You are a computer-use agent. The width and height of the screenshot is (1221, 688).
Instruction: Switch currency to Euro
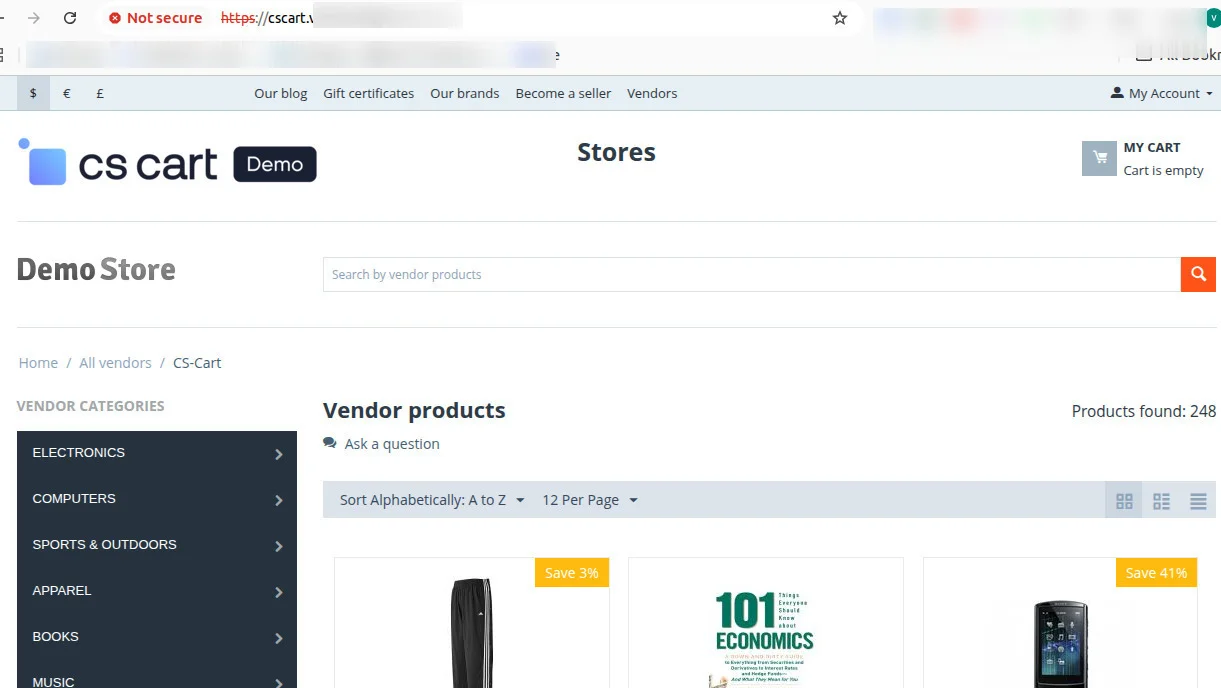tap(66, 93)
